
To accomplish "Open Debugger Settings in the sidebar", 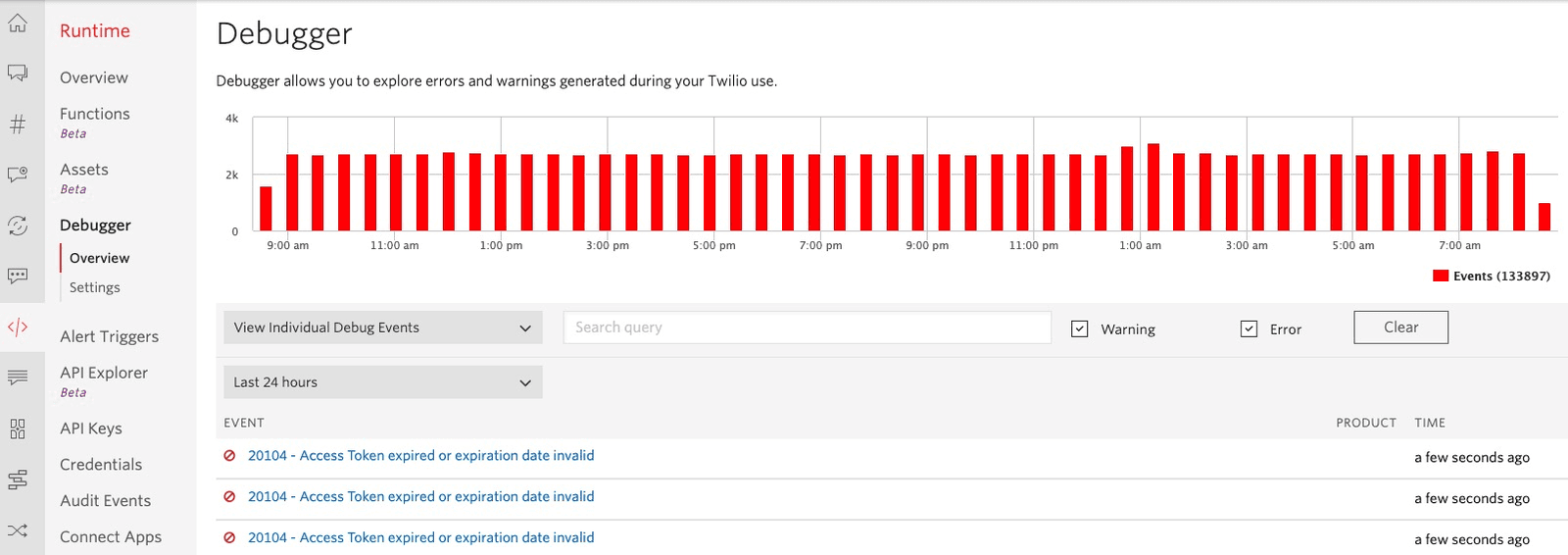I will 95,287.
